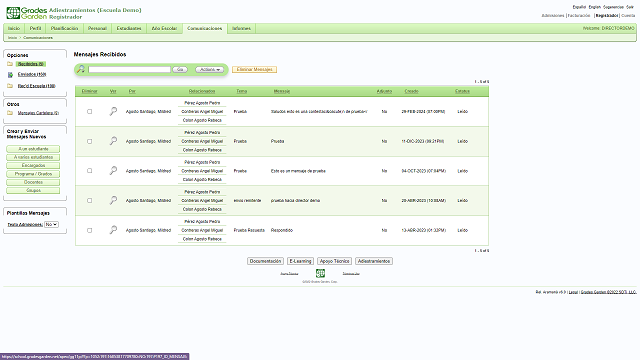Switch to the Planificación tab
The image size is (640, 360).
64,28
